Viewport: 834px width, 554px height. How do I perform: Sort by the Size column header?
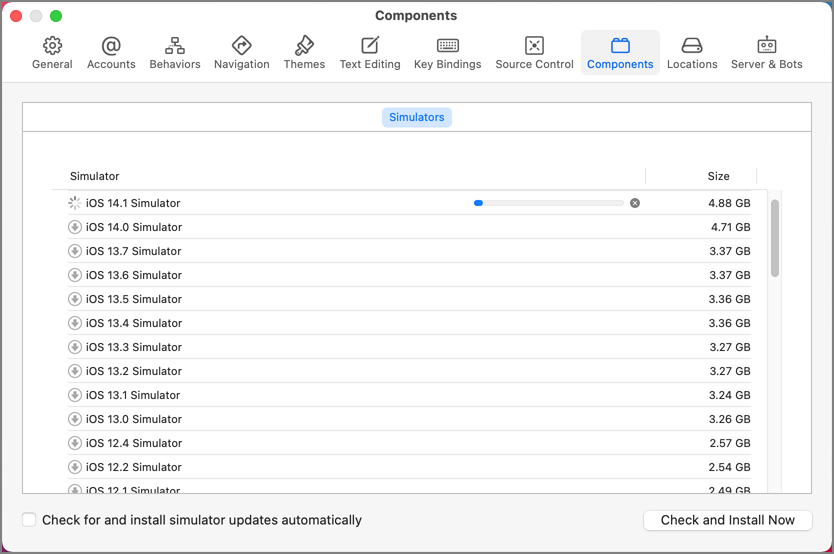point(718,176)
